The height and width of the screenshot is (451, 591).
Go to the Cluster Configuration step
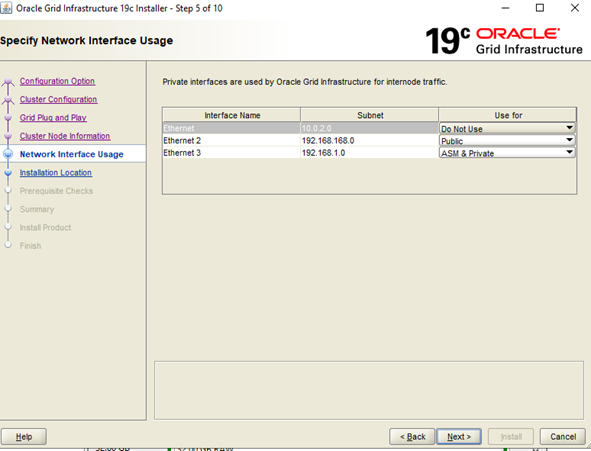[x=58, y=99]
